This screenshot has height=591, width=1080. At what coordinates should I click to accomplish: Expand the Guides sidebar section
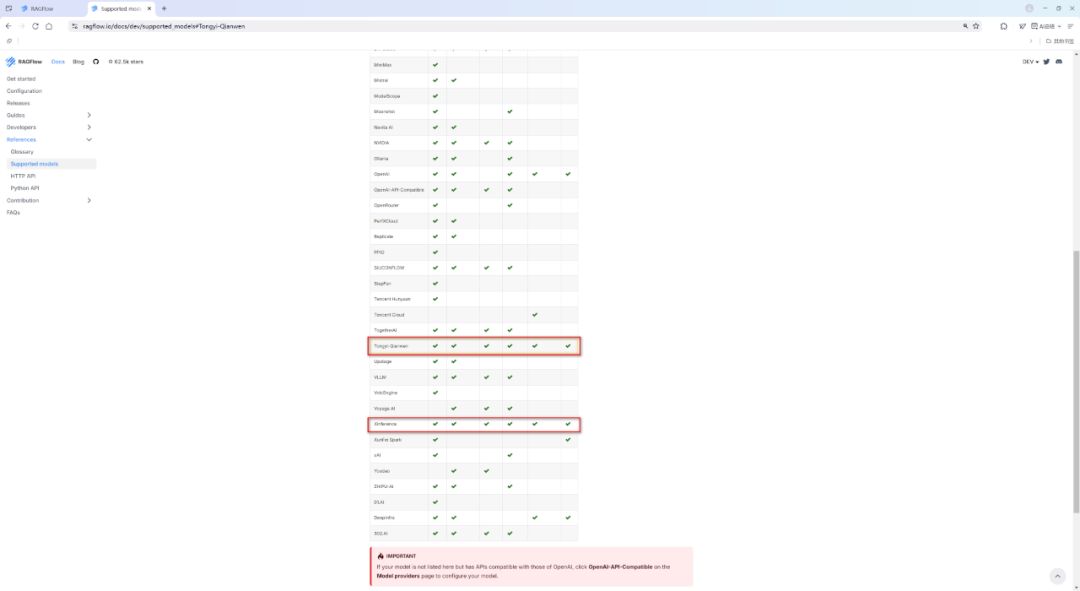[x=89, y=115]
